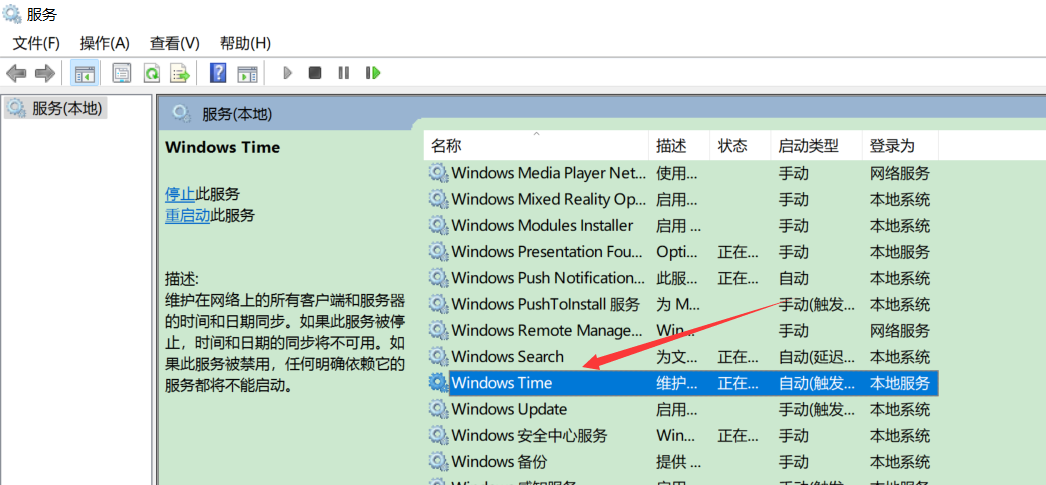The image size is (1046, 485).
Task: Select Windows Media Player Net... service row
Action: pos(681,173)
